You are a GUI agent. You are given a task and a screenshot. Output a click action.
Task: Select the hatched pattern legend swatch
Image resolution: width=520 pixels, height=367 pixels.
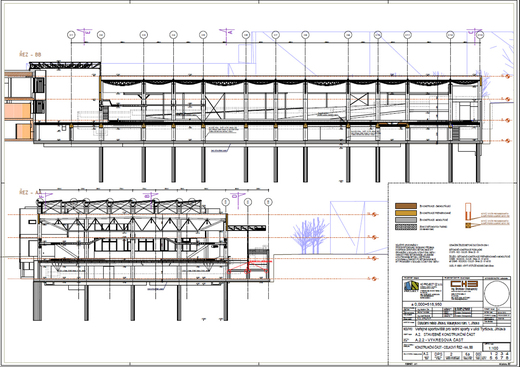coord(406,227)
